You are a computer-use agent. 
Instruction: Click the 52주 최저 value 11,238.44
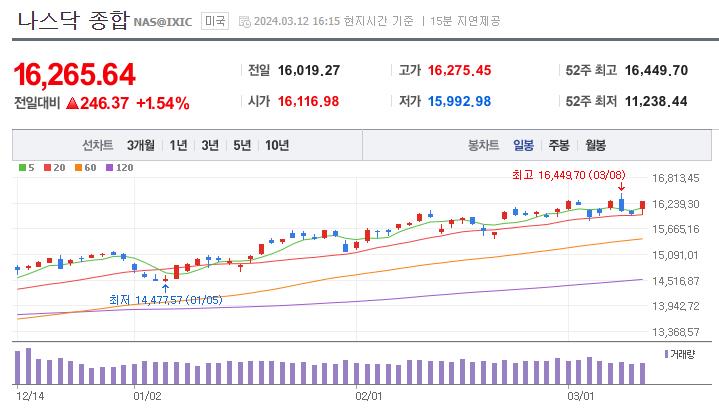656,101
